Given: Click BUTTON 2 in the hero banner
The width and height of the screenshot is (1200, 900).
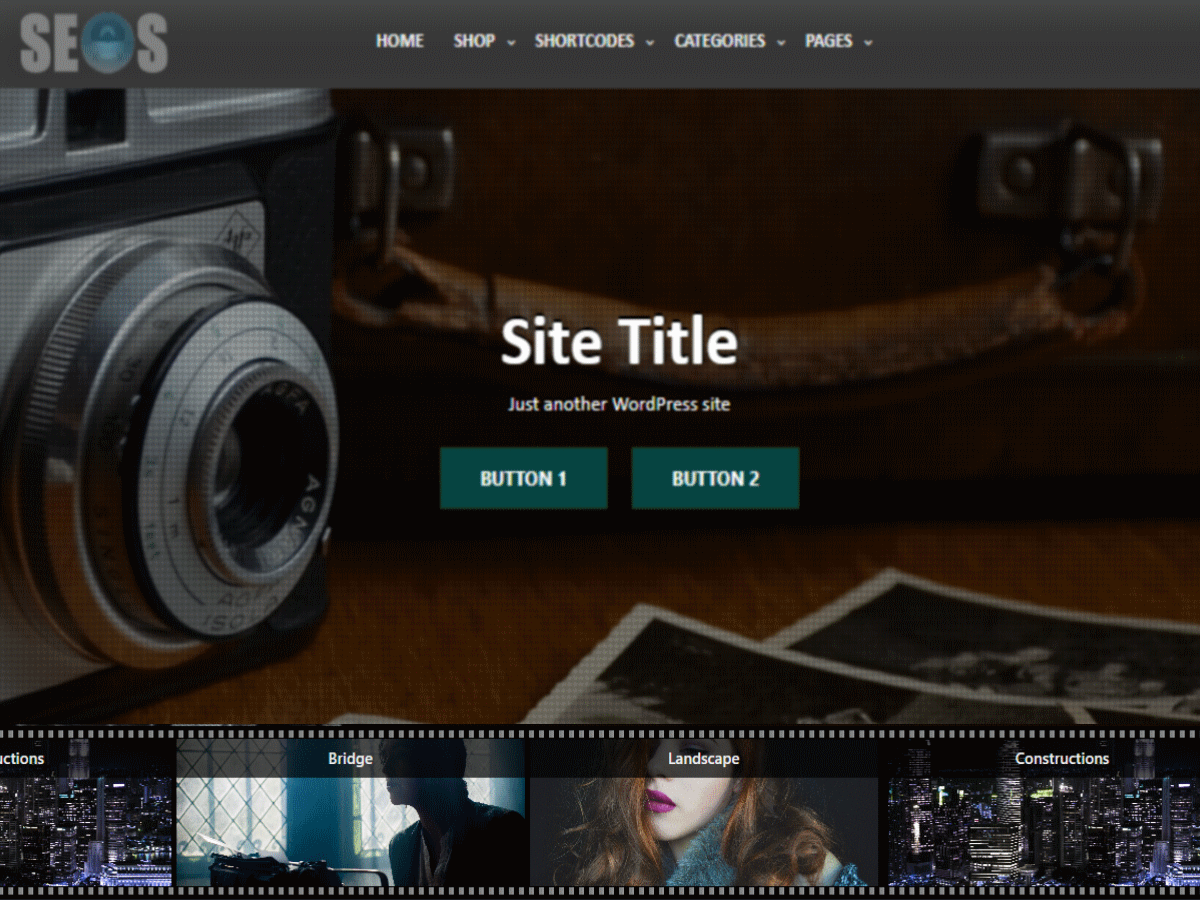Looking at the screenshot, I should point(715,478).
